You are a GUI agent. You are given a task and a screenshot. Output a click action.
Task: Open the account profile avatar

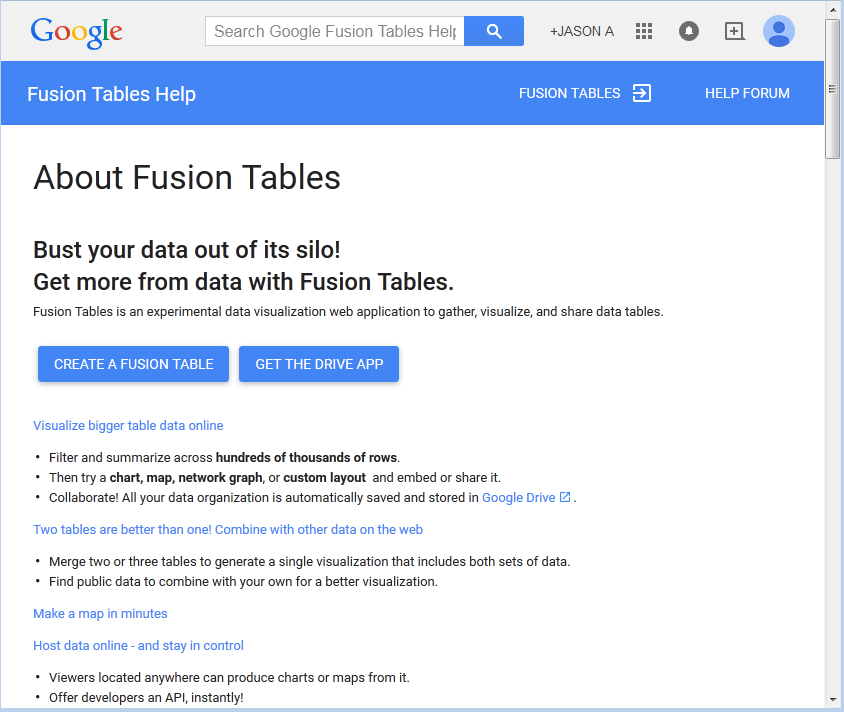(x=779, y=31)
